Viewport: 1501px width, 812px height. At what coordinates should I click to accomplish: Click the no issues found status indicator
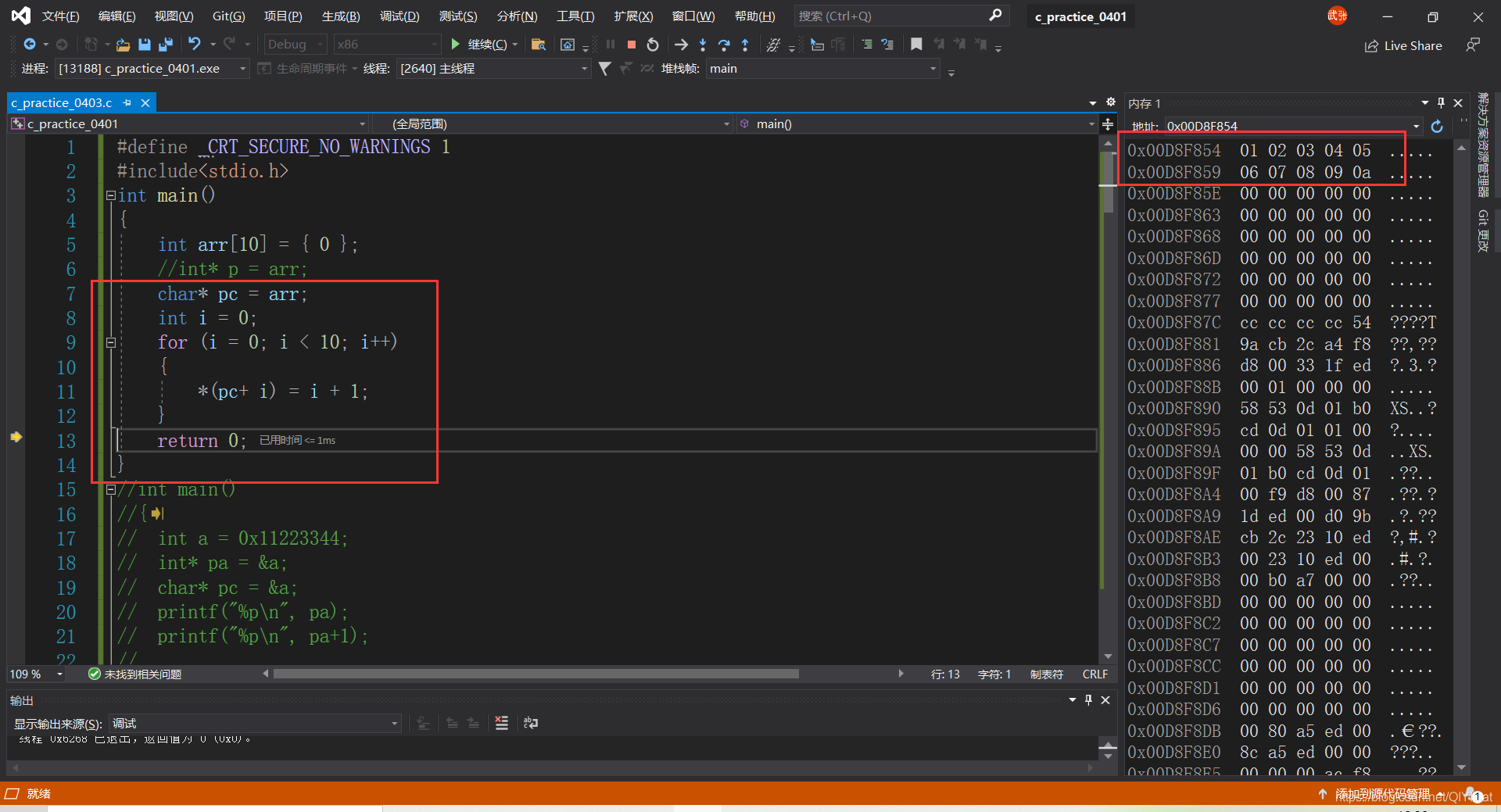pos(134,674)
